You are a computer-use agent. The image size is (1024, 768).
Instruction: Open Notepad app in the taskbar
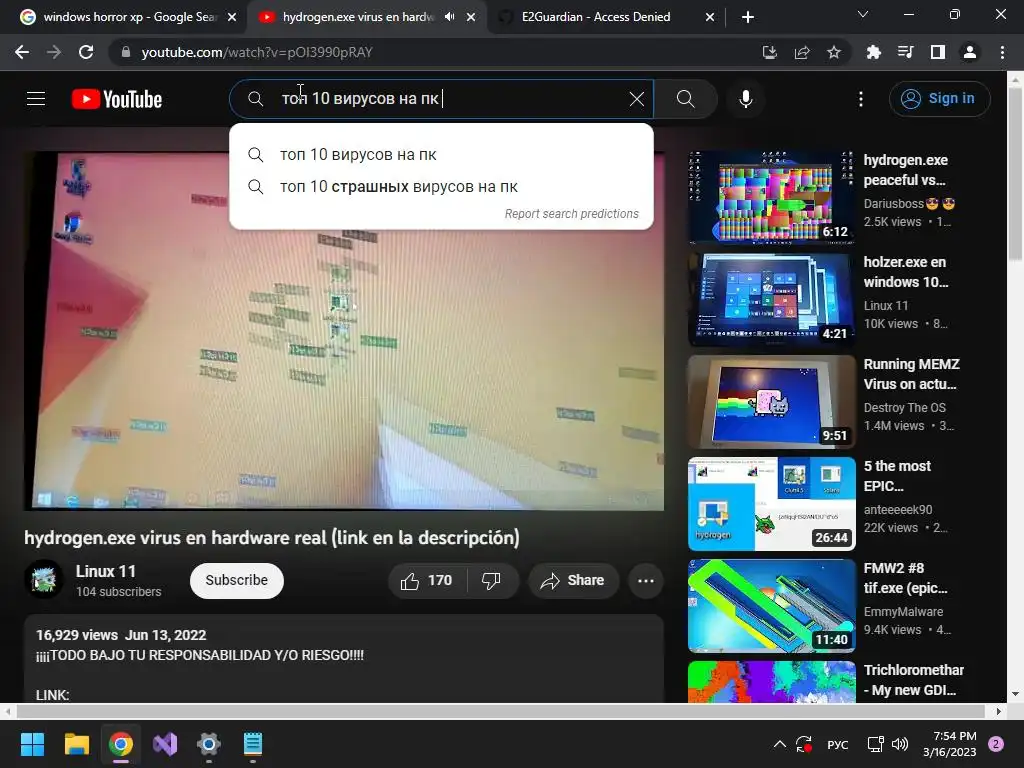253,744
